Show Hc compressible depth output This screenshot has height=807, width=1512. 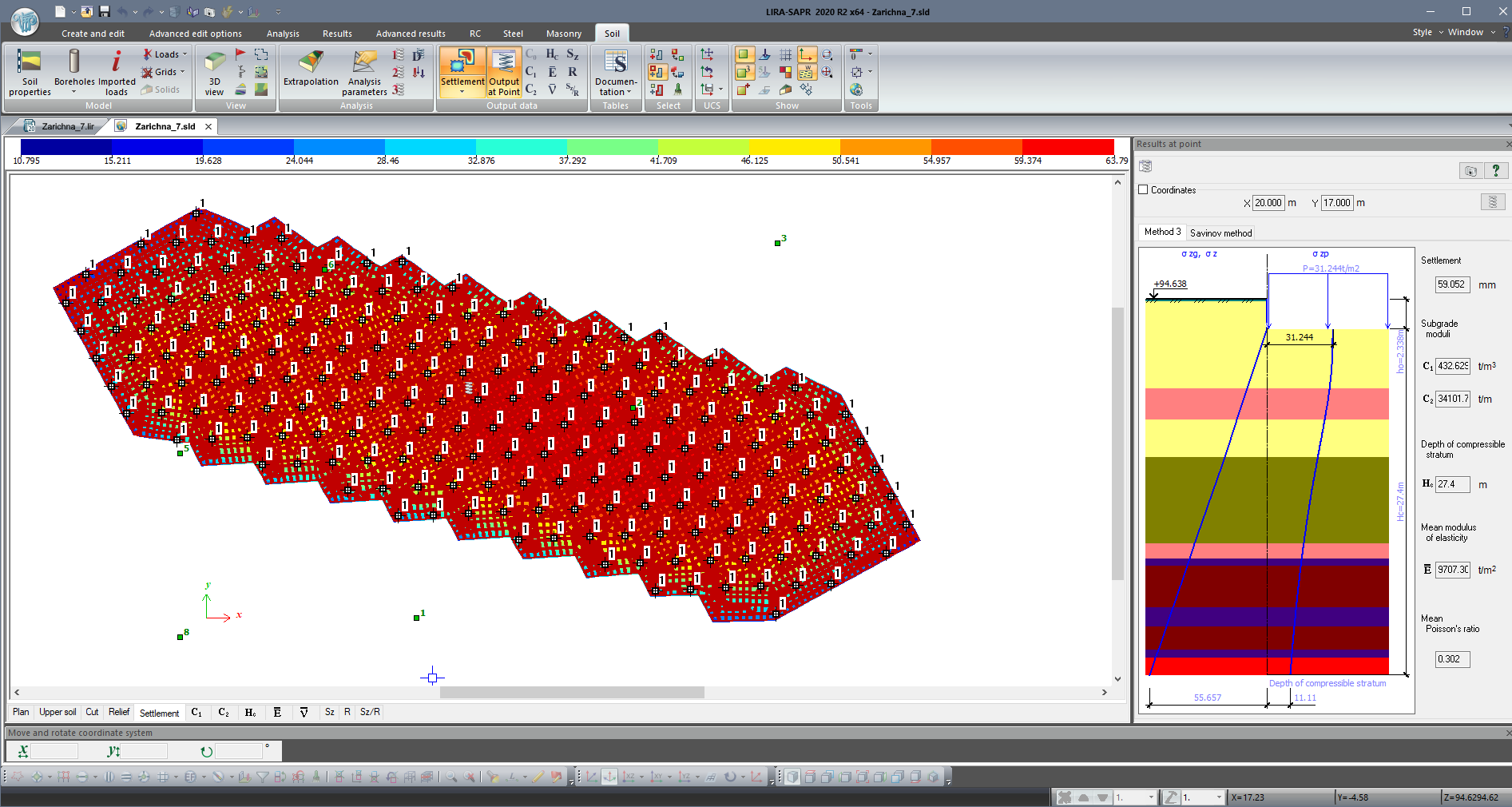tap(552, 54)
